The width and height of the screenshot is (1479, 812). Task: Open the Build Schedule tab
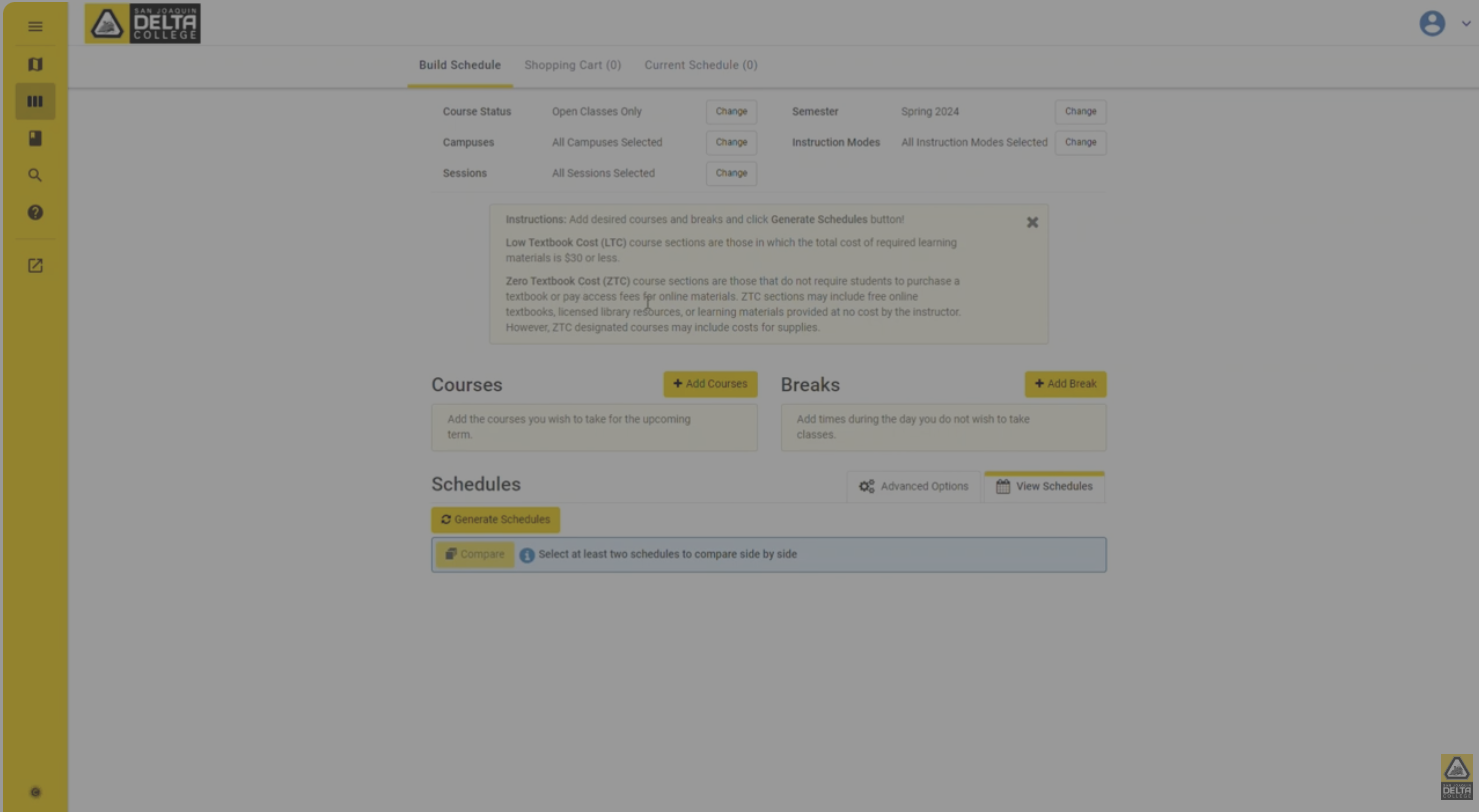coord(459,66)
